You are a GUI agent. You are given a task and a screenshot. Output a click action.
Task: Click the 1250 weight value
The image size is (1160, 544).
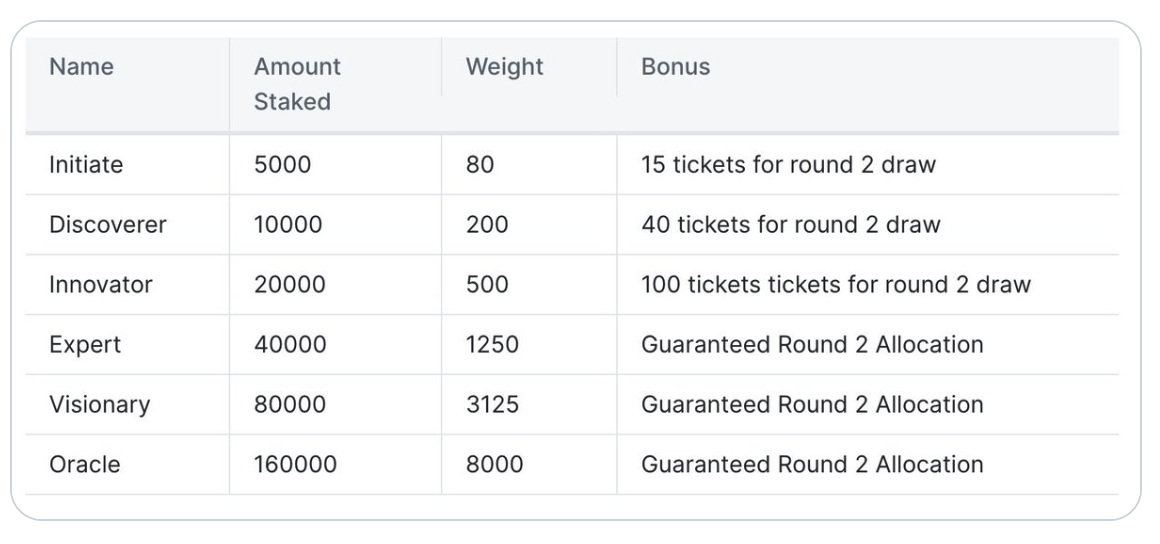tap(492, 344)
